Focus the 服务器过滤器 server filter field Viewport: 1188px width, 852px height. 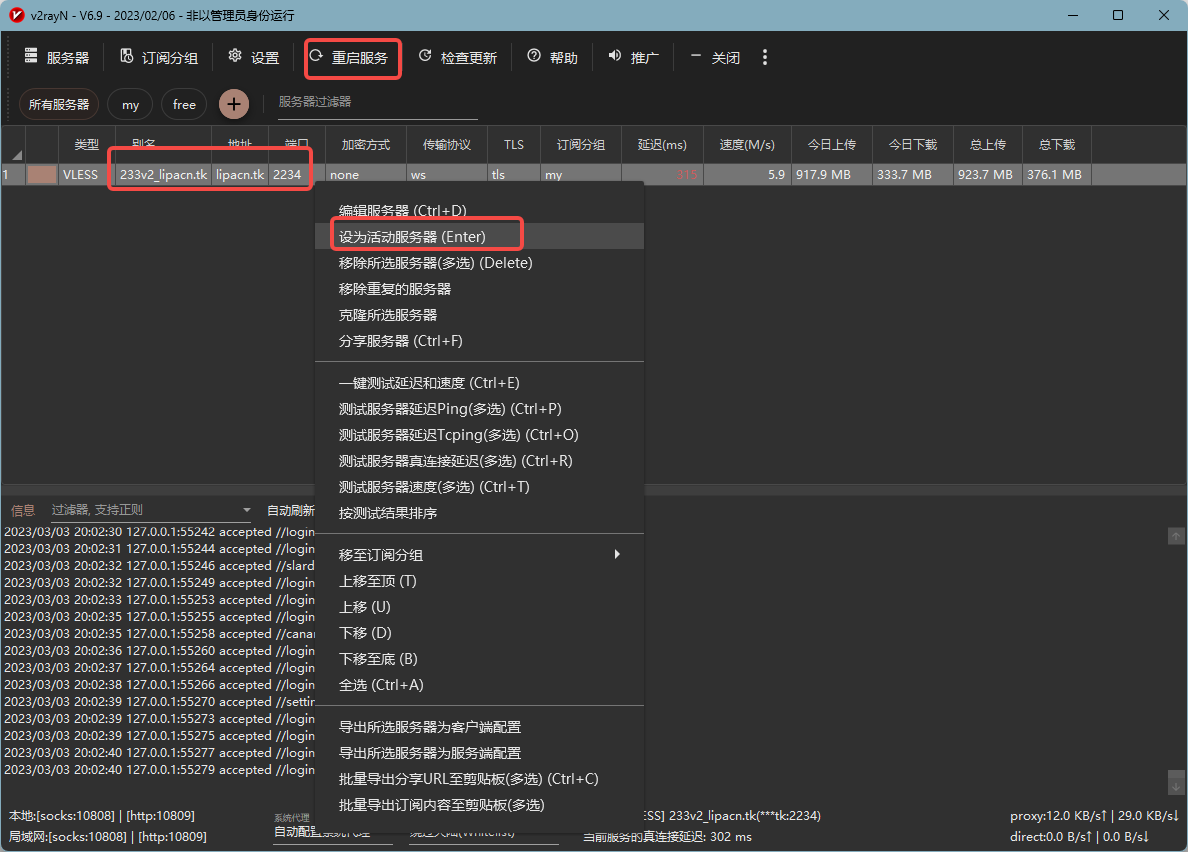click(x=377, y=103)
